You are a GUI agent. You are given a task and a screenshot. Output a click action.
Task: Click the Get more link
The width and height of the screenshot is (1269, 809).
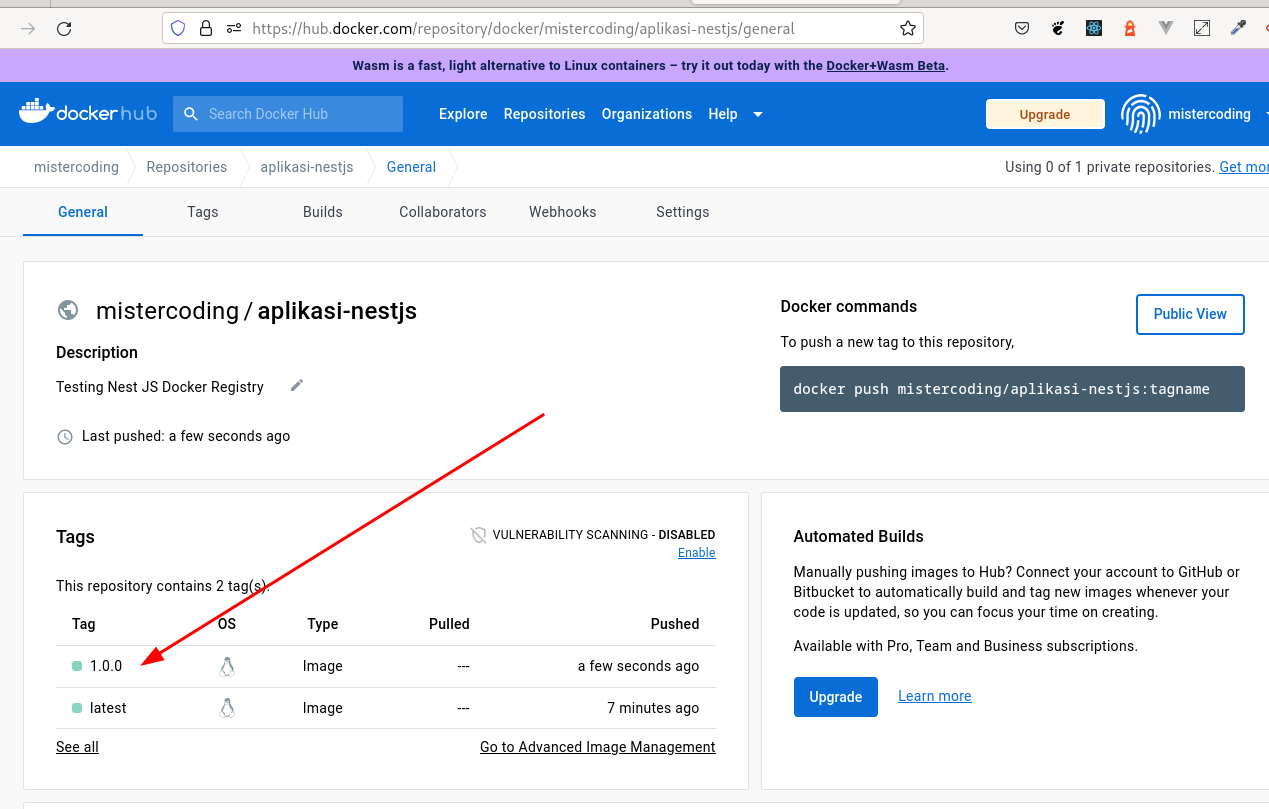point(1244,167)
